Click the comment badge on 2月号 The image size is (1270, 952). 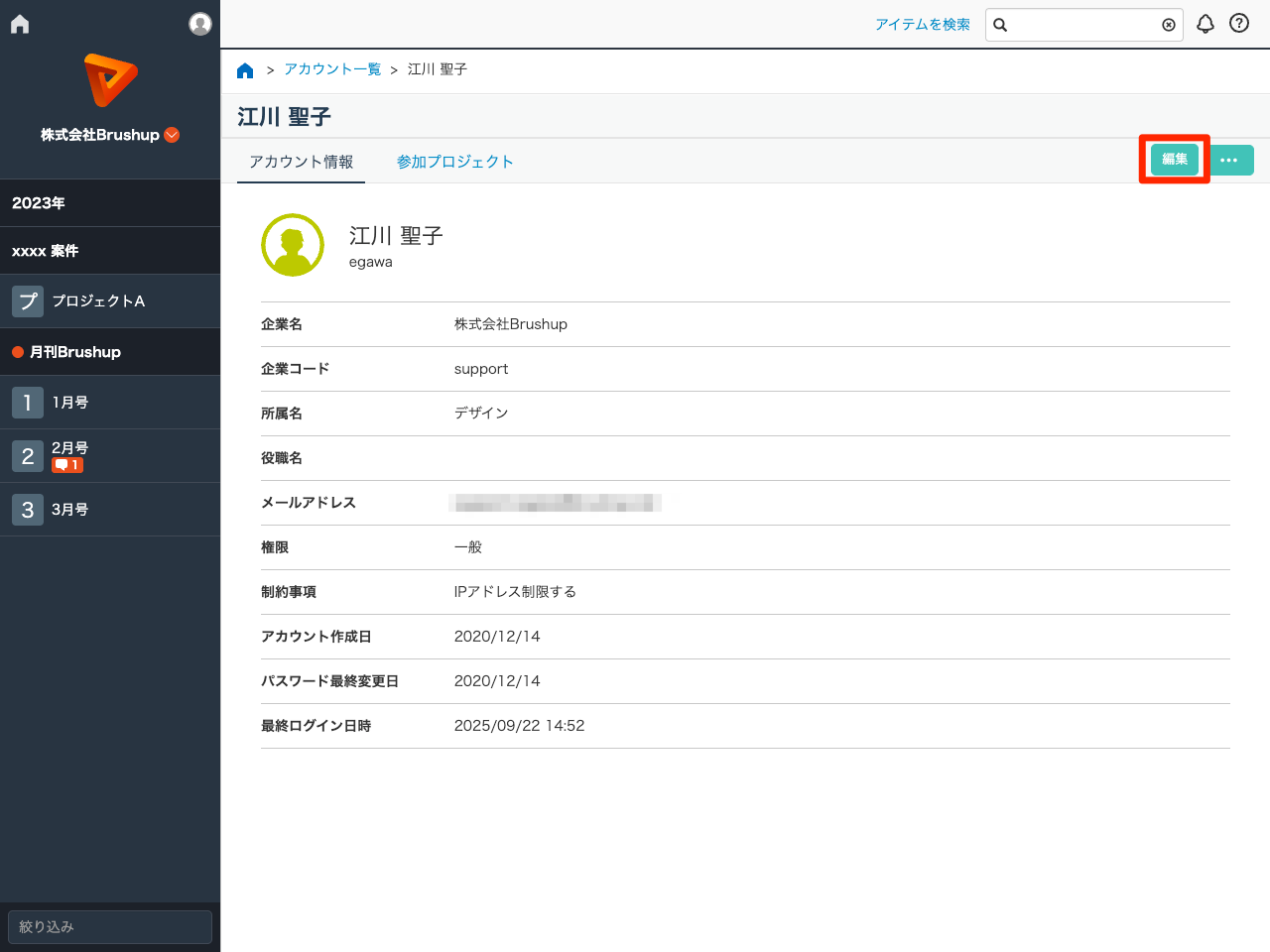pyautogui.click(x=65, y=466)
